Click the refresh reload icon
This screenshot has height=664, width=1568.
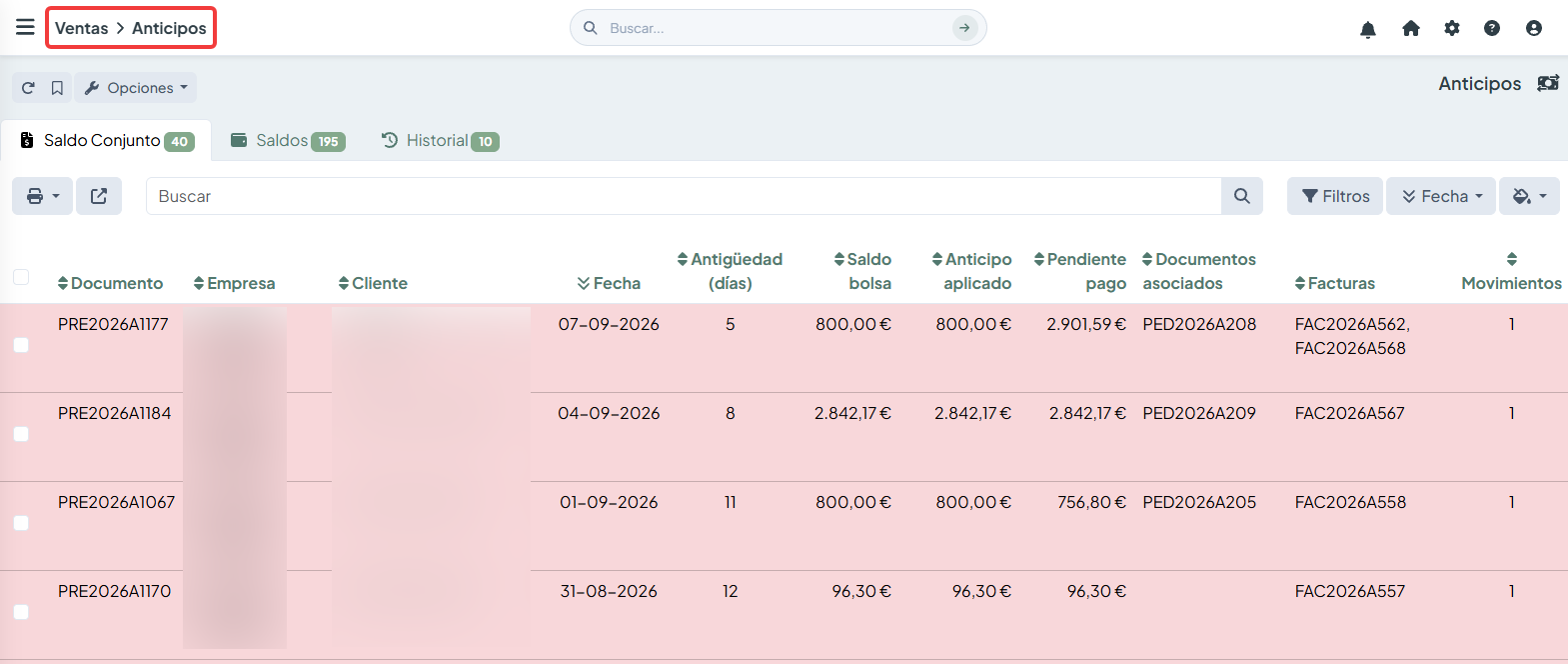pyautogui.click(x=28, y=88)
